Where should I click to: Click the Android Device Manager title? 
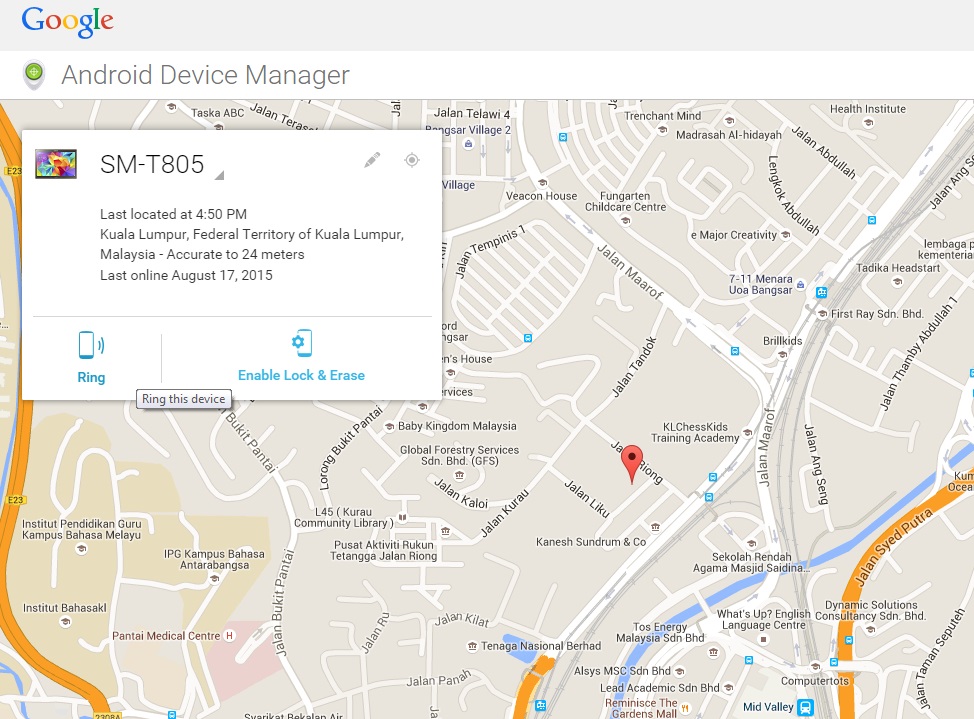point(205,75)
